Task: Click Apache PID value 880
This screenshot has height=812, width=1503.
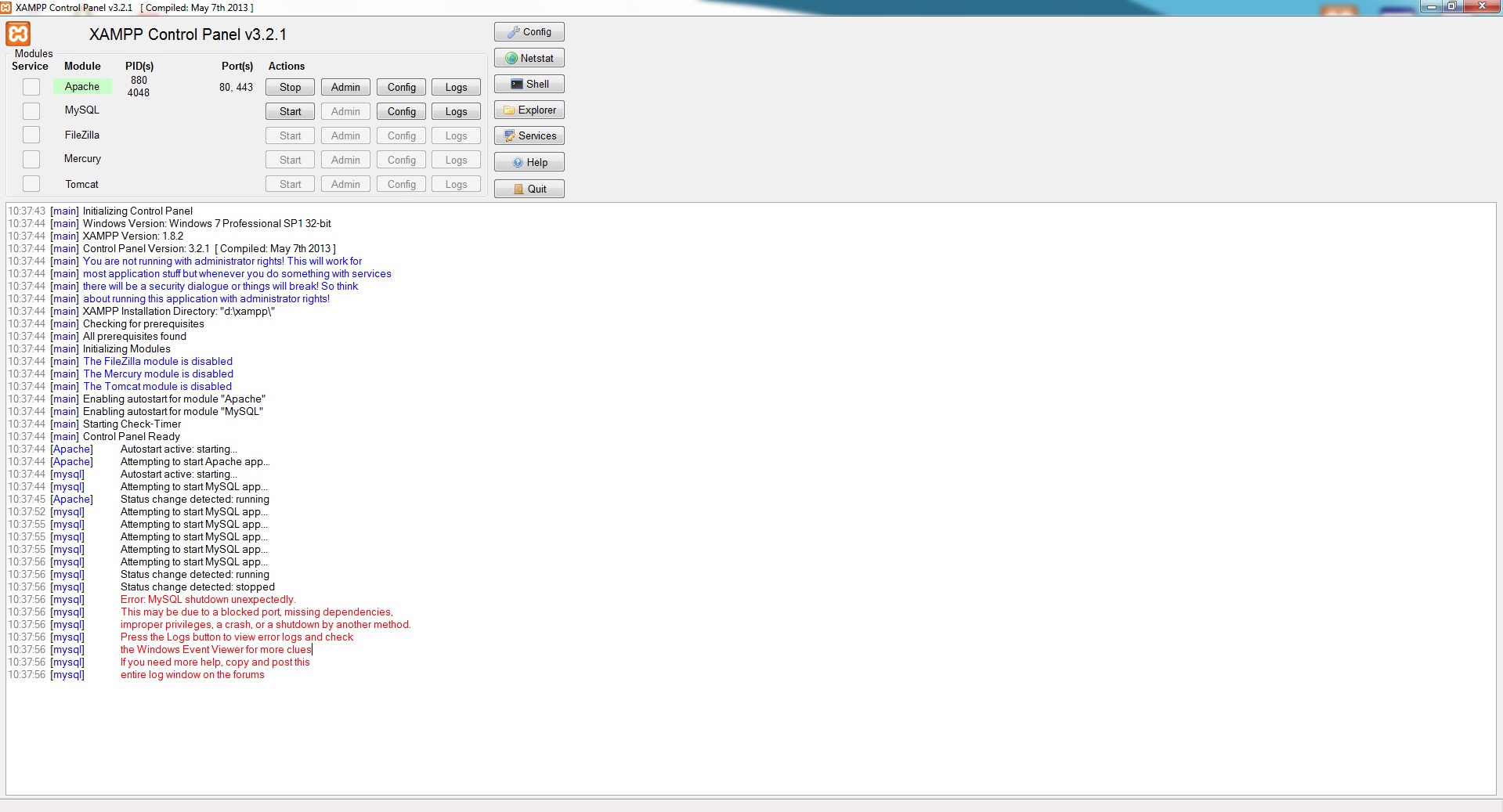Action: click(x=139, y=80)
